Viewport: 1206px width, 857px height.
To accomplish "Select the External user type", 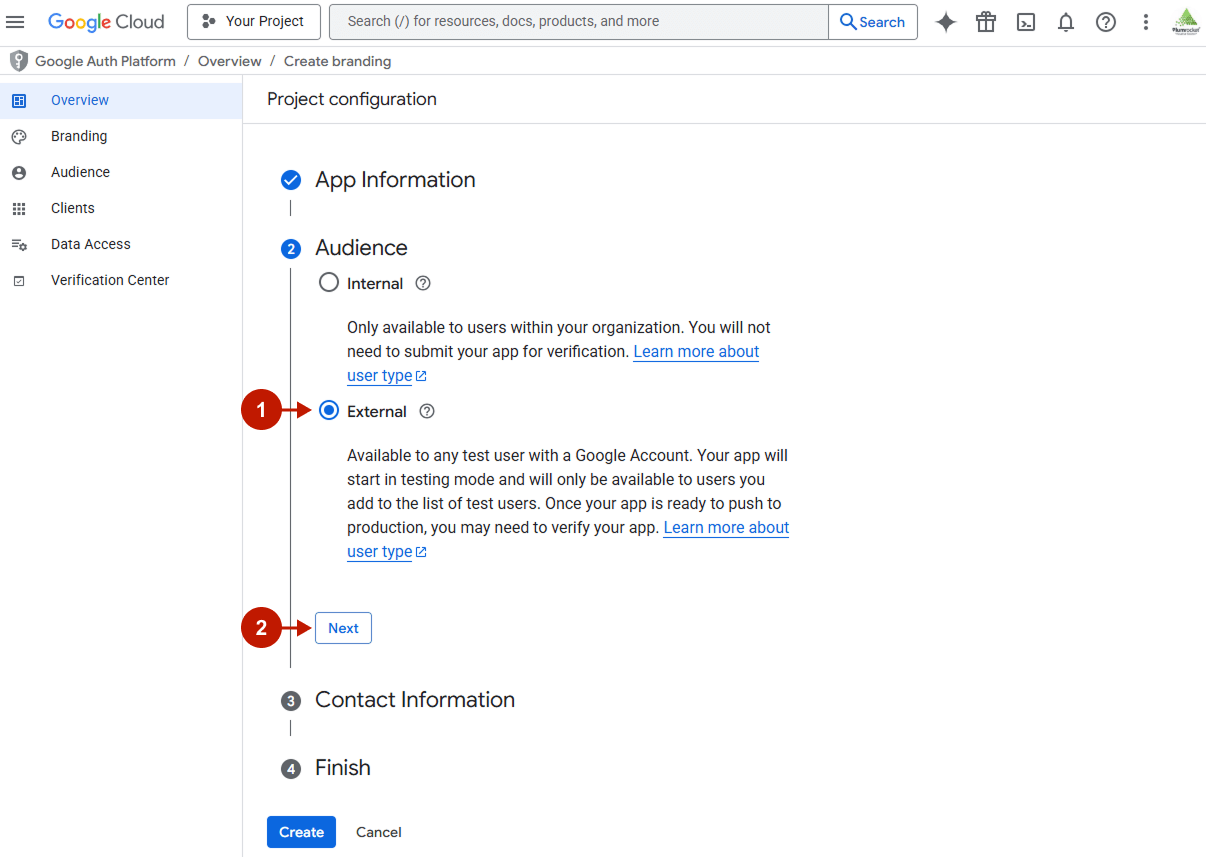I will [x=329, y=410].
